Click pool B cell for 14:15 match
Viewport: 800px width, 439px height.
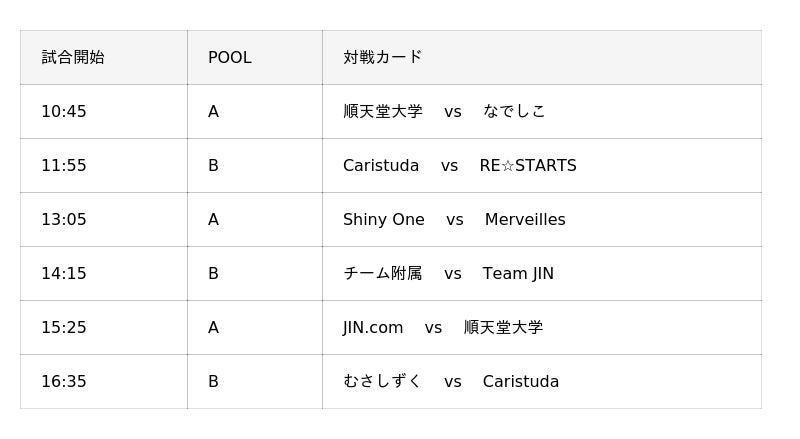(x=213, y=274)
